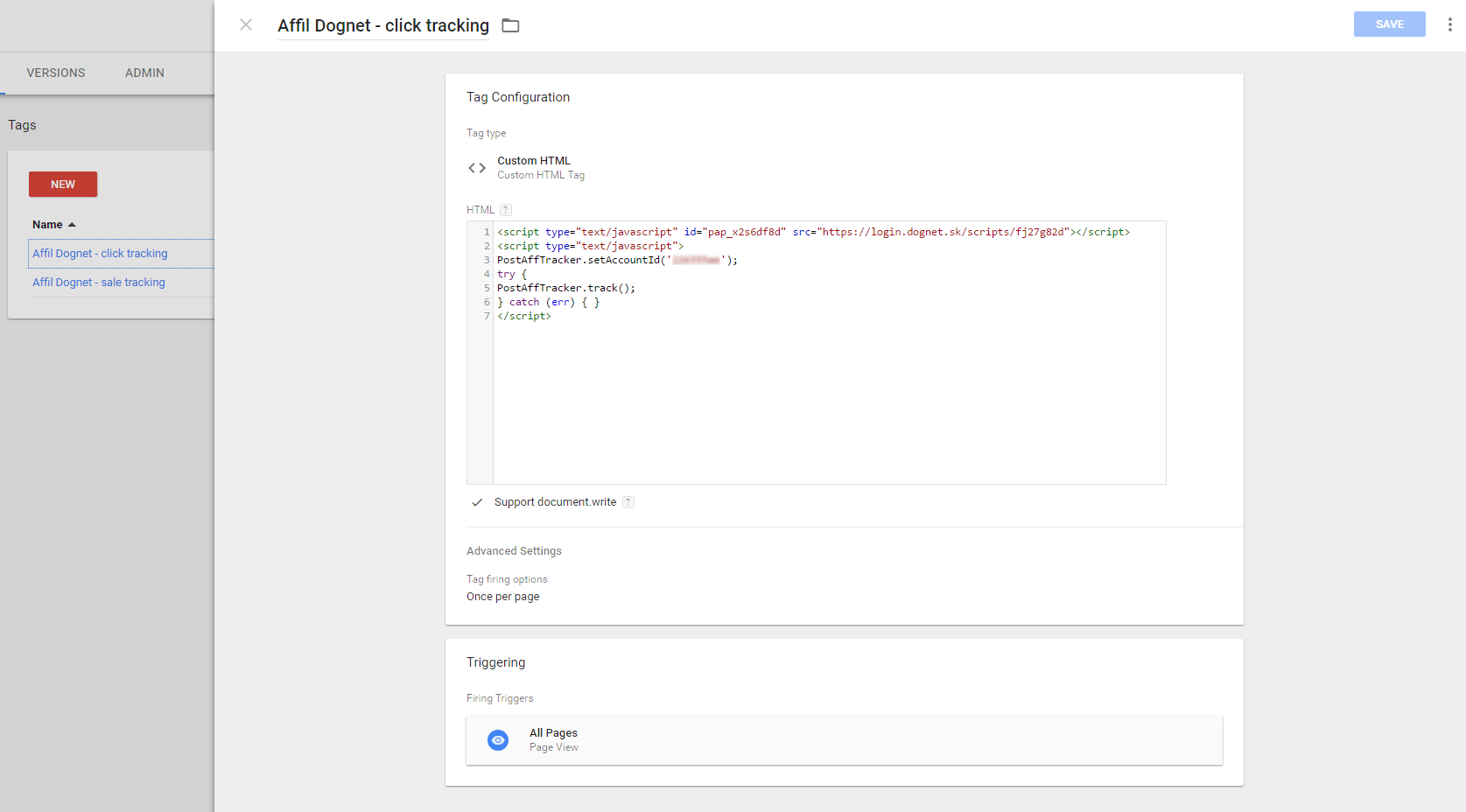1466x812 pixels.
Task: Click the Custom HTML tag type icon
Action: (x=477, y=168)
